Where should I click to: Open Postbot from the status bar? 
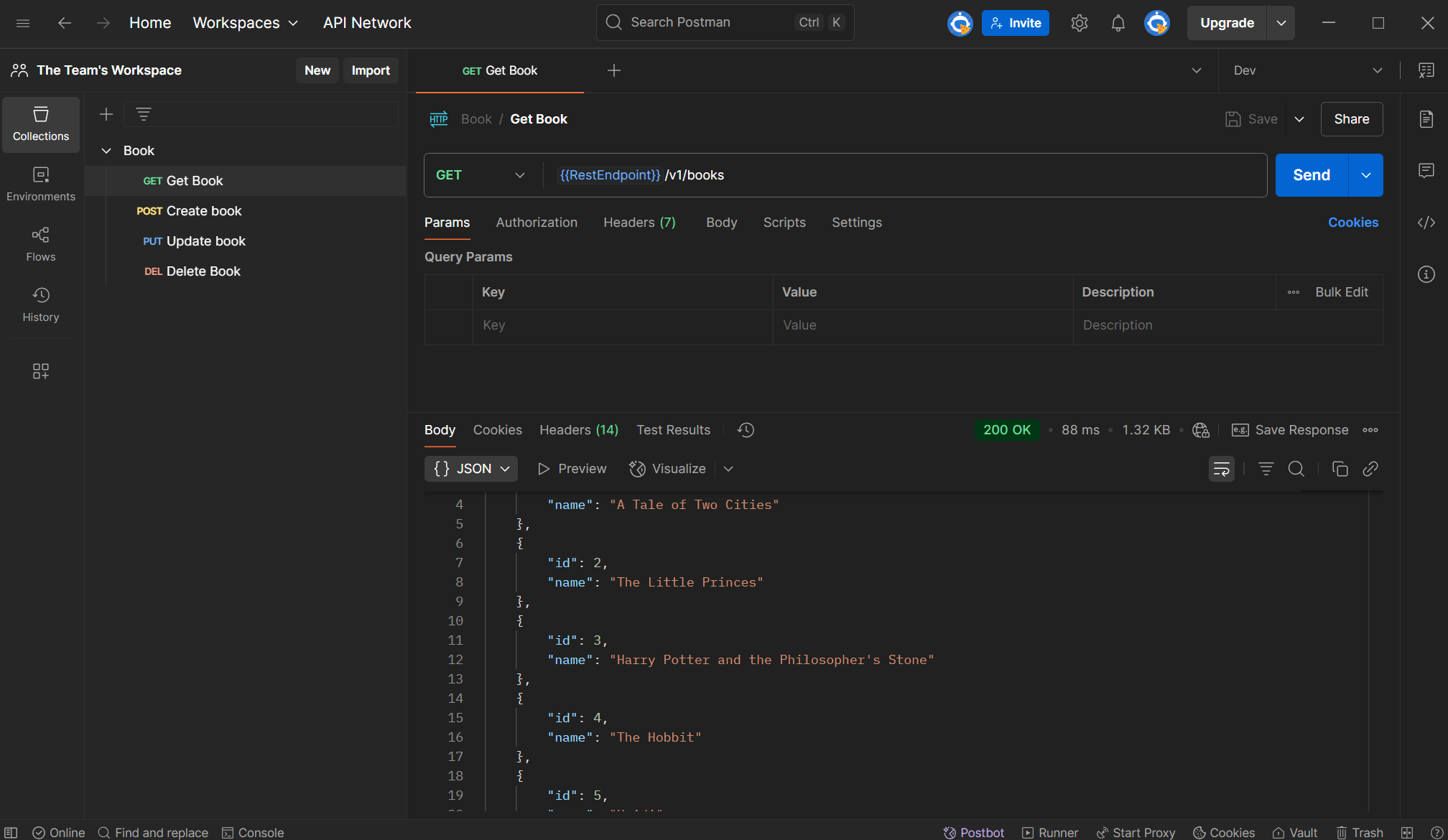(974, 832)
